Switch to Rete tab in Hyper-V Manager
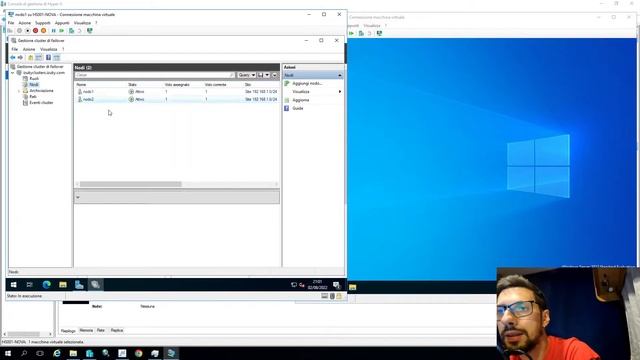640x360 pixels. 101,330
